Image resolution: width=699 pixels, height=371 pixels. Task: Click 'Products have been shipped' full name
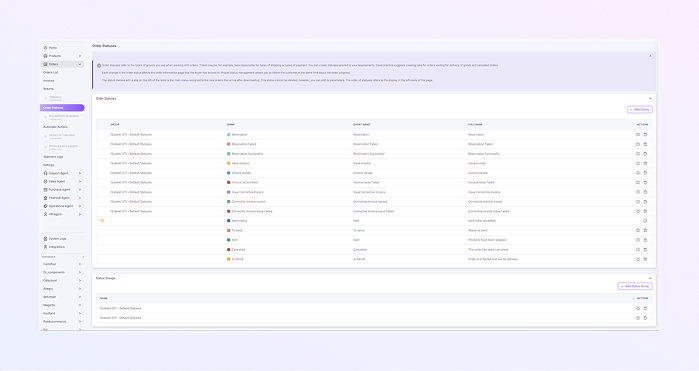click(487, 240)
